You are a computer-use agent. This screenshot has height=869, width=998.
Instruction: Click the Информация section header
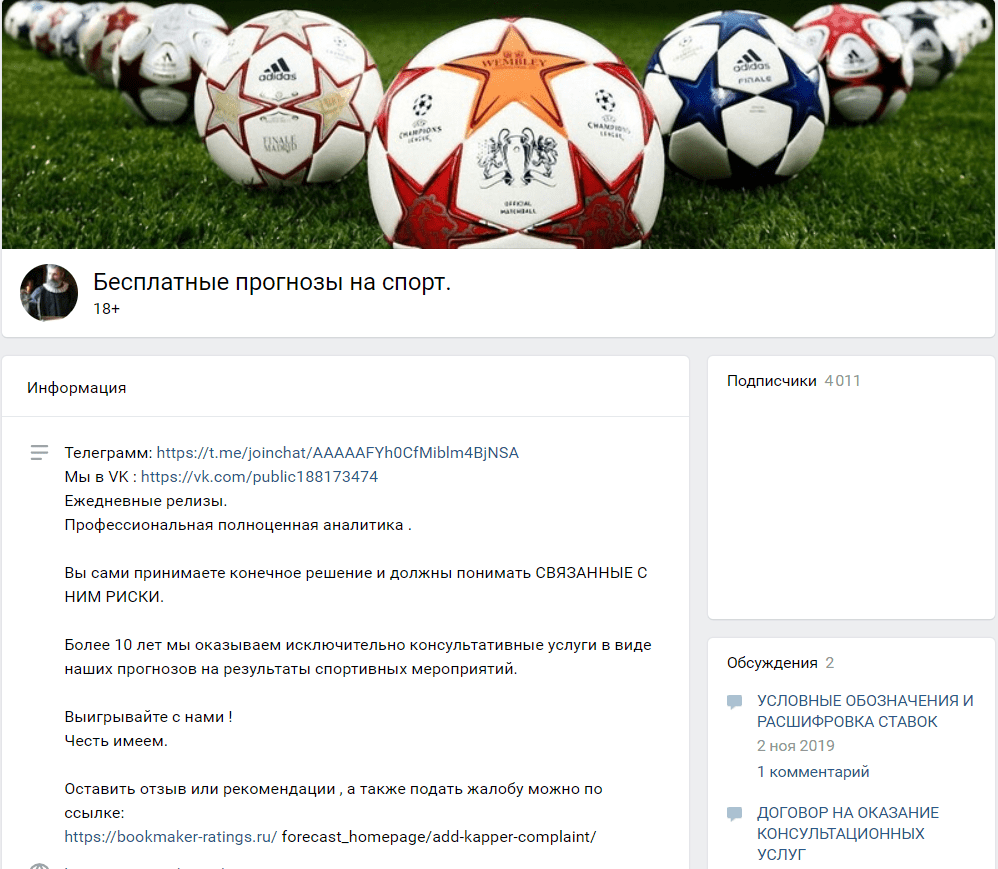pyautogui.click(x=76, y=388)
